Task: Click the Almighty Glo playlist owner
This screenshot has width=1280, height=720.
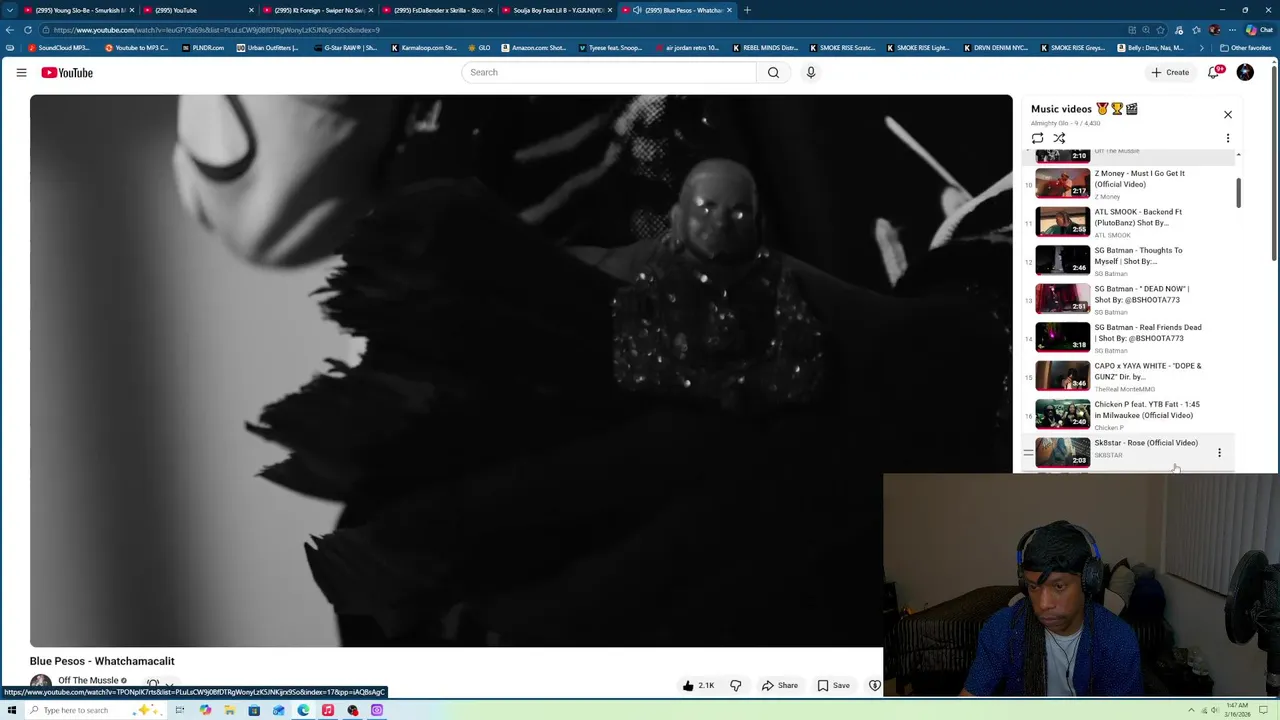Action: click(x=1049, y=123)
